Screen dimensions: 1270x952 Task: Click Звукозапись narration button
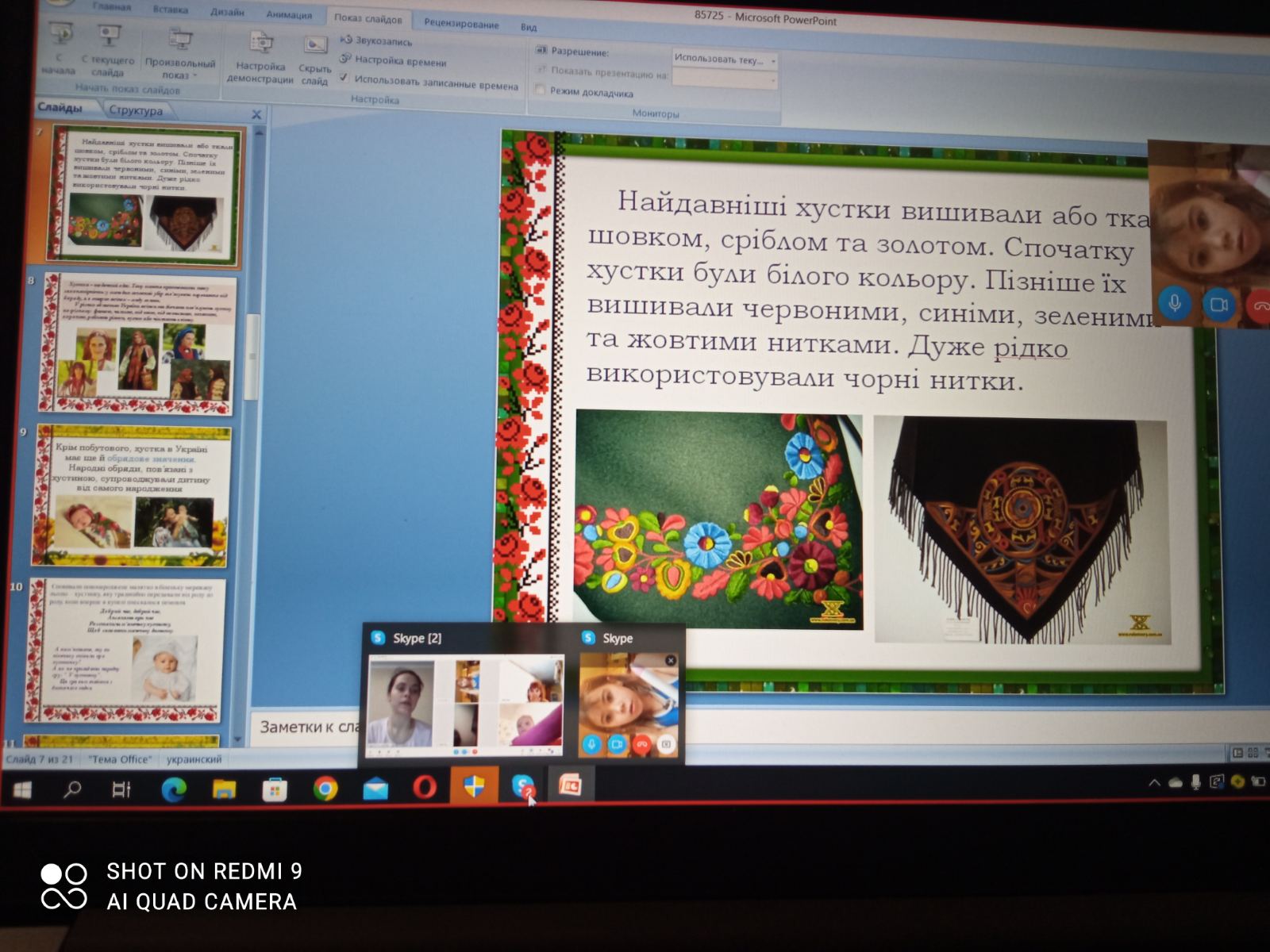click(x=376, y=40)
